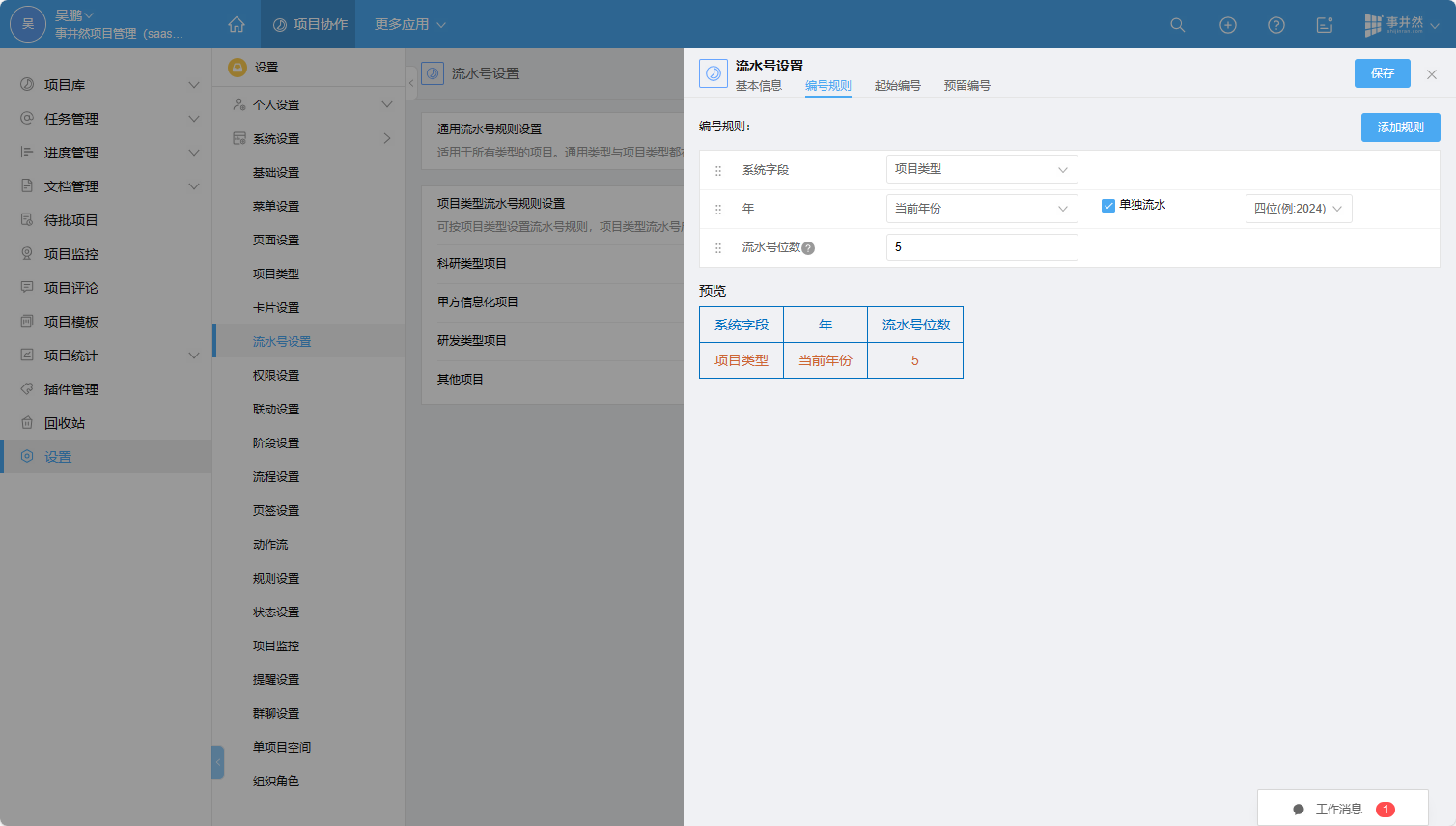The height and width of the screenshot is (826, 1456).
Task: Click the 进度管理 sidebar icon
Action: point(27,153)
